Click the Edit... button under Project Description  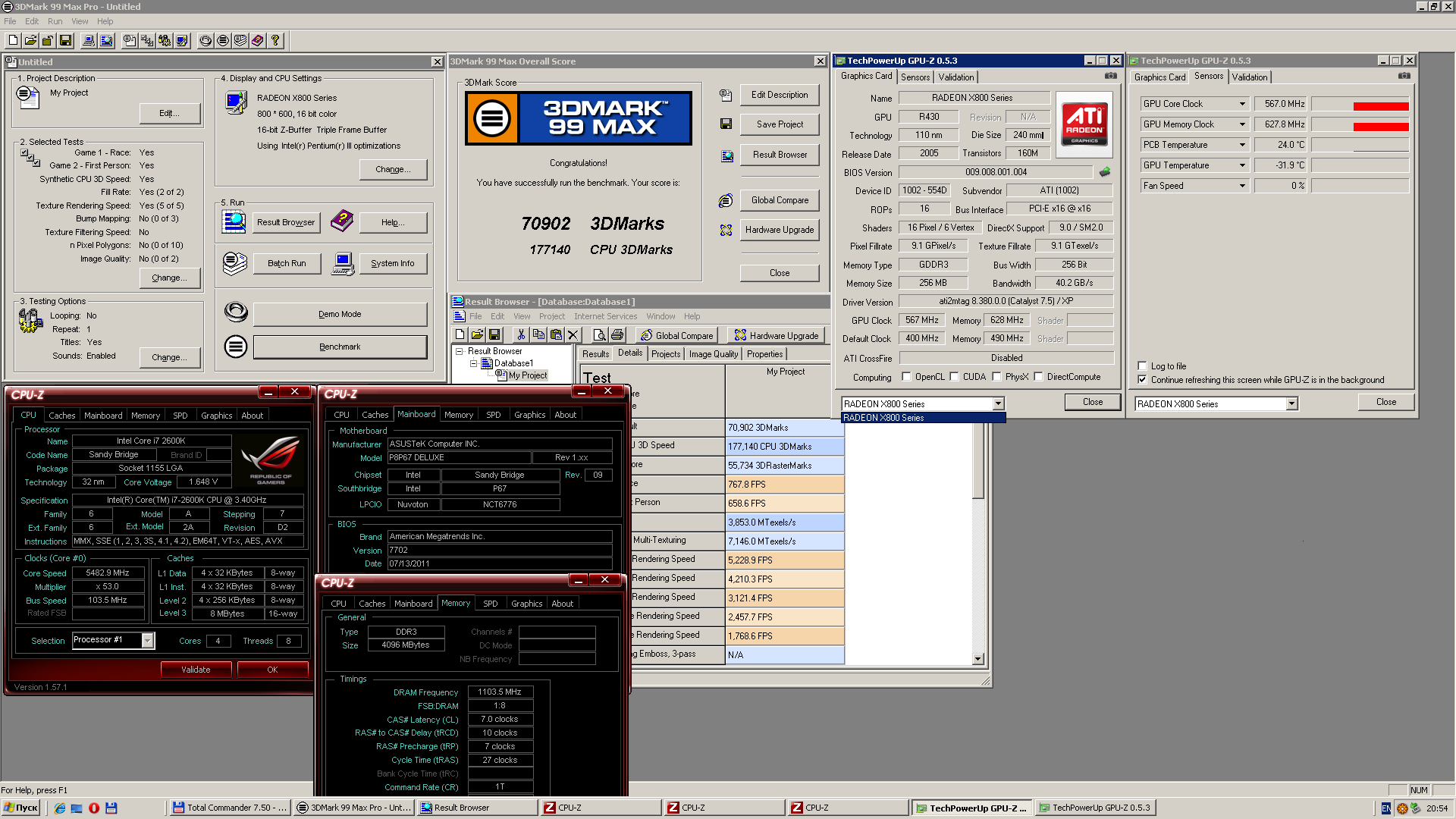[x=170, y=114]
